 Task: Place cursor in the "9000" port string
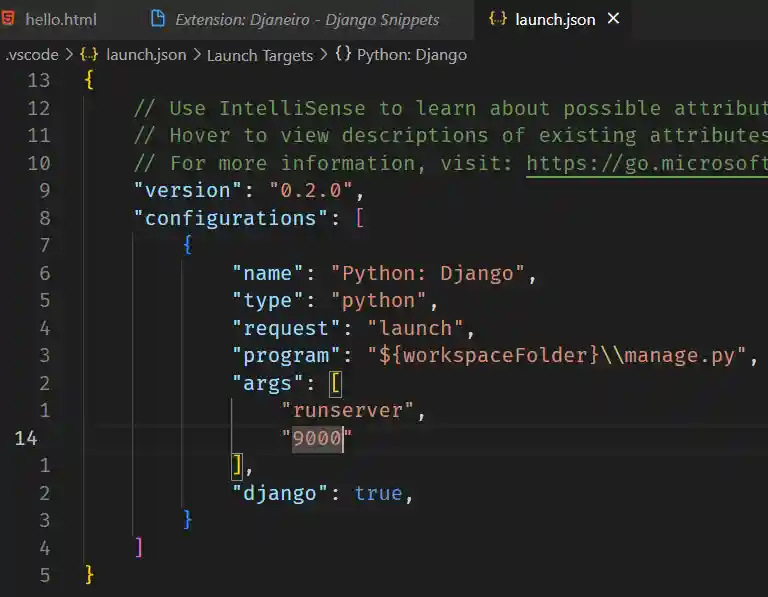pos(317,438)
